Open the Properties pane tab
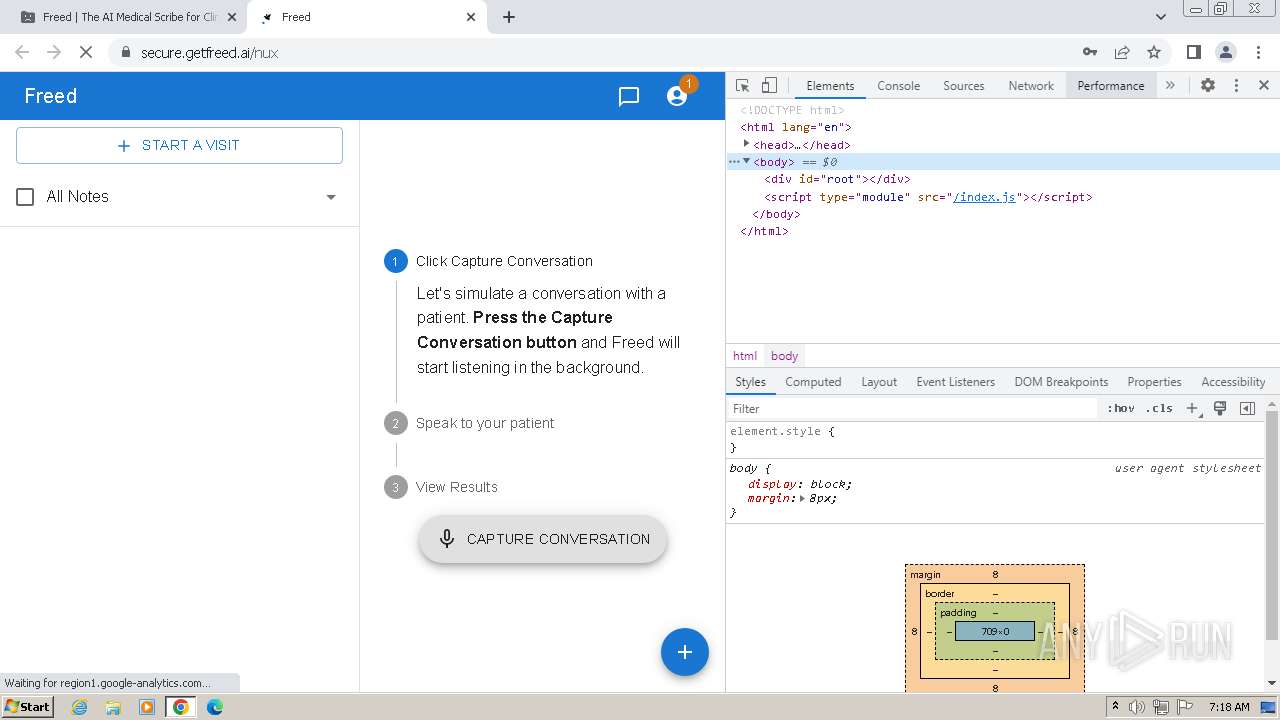The width and height of the screenshot is (1280, 720). tap(1154, 382)
